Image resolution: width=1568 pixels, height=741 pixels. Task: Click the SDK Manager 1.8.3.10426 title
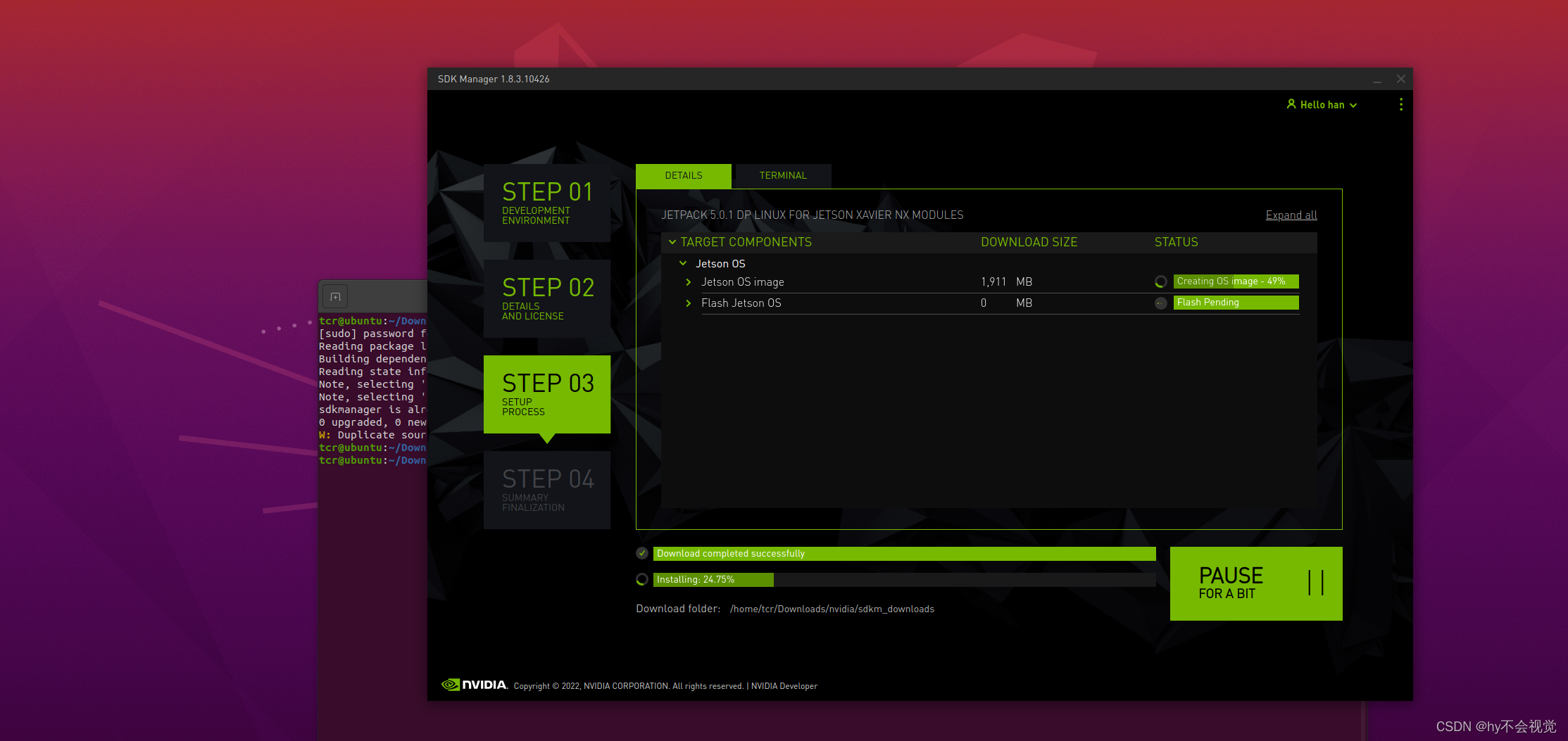coord(494,79)
